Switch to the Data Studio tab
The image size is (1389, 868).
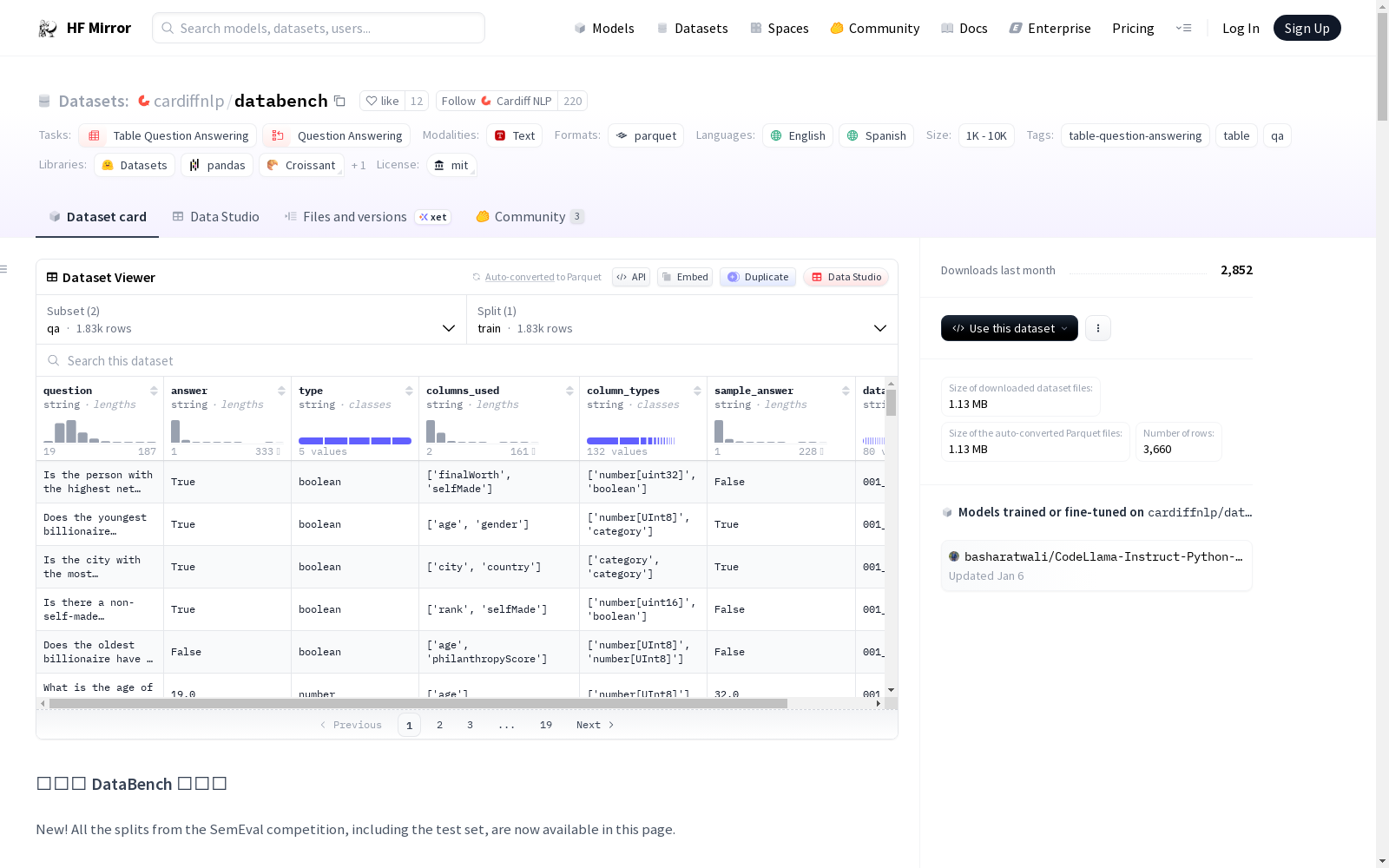pos(215,217)
